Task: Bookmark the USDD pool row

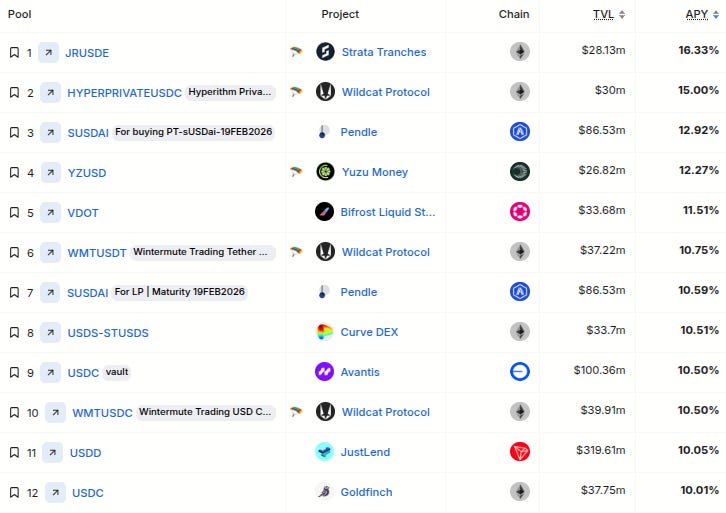Action: tap(14, 452)
